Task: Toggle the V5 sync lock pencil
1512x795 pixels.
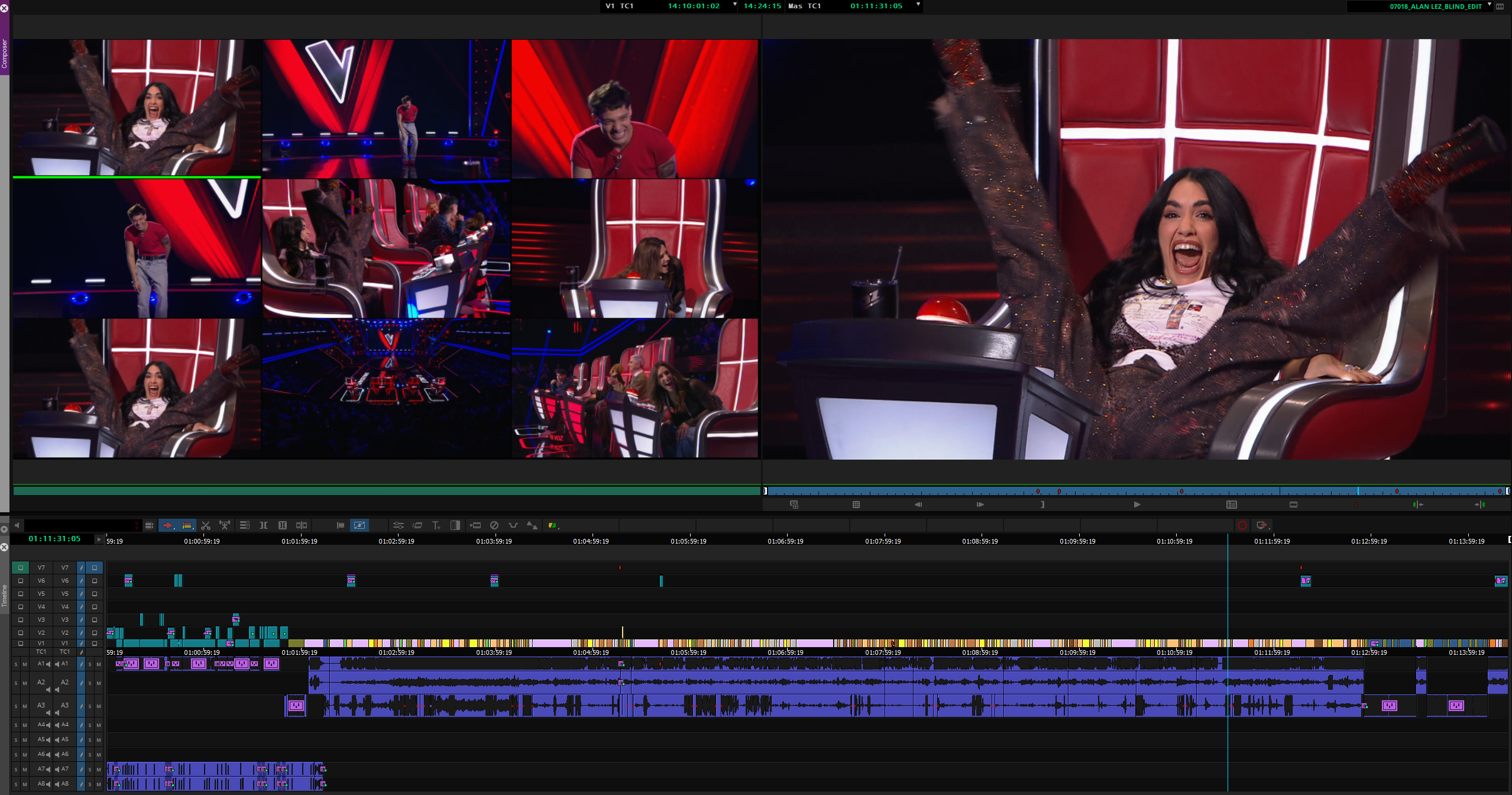Action: point(81,594)
